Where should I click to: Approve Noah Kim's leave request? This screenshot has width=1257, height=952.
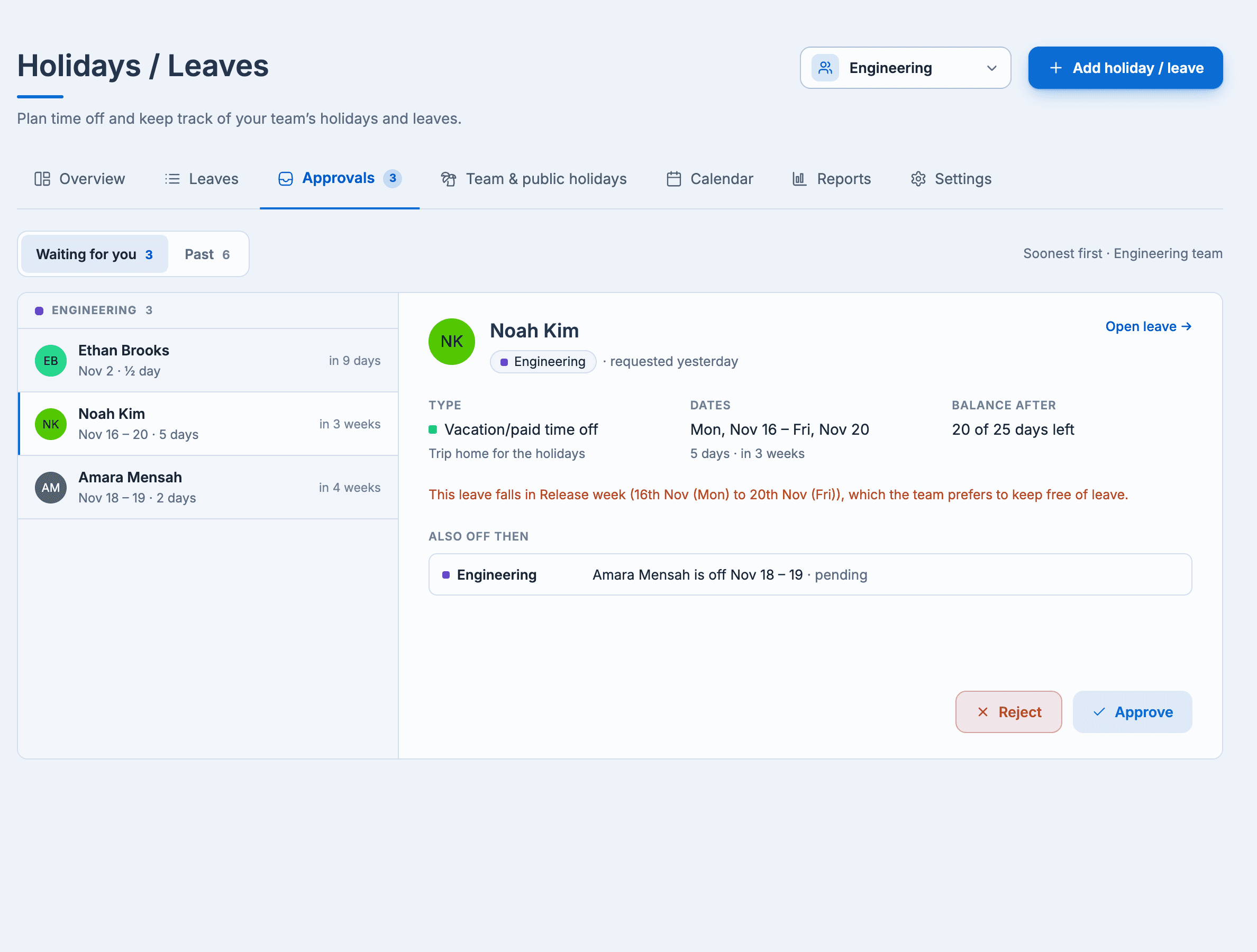1132,712
